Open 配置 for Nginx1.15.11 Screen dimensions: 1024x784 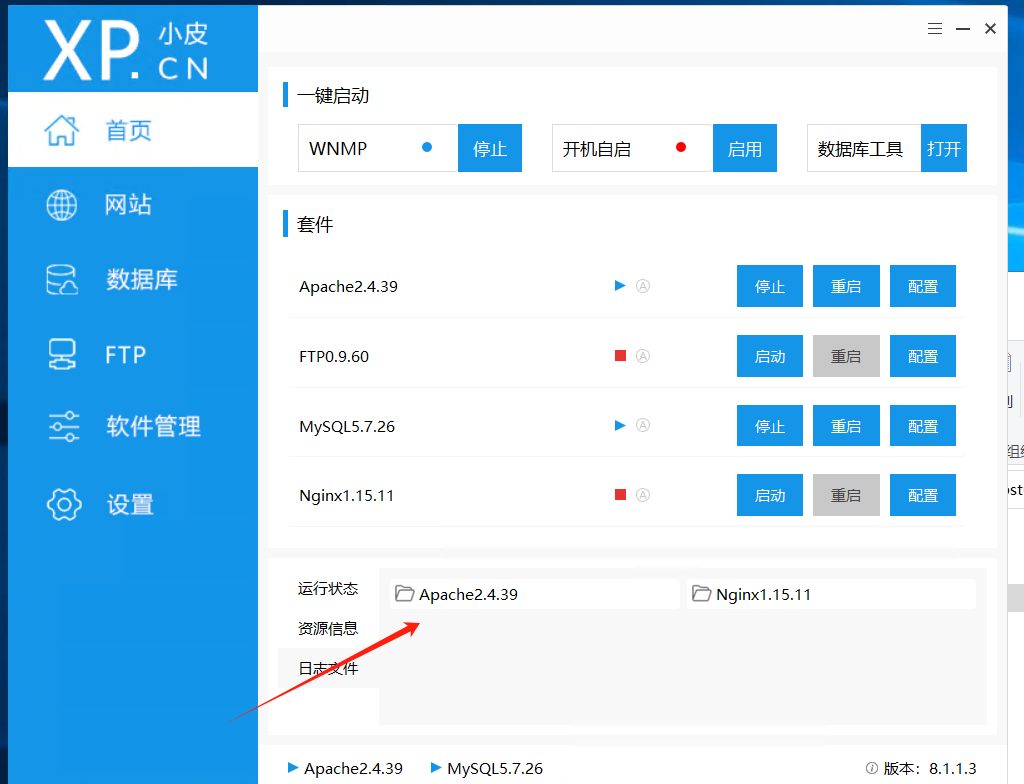(x=923, y=495)
